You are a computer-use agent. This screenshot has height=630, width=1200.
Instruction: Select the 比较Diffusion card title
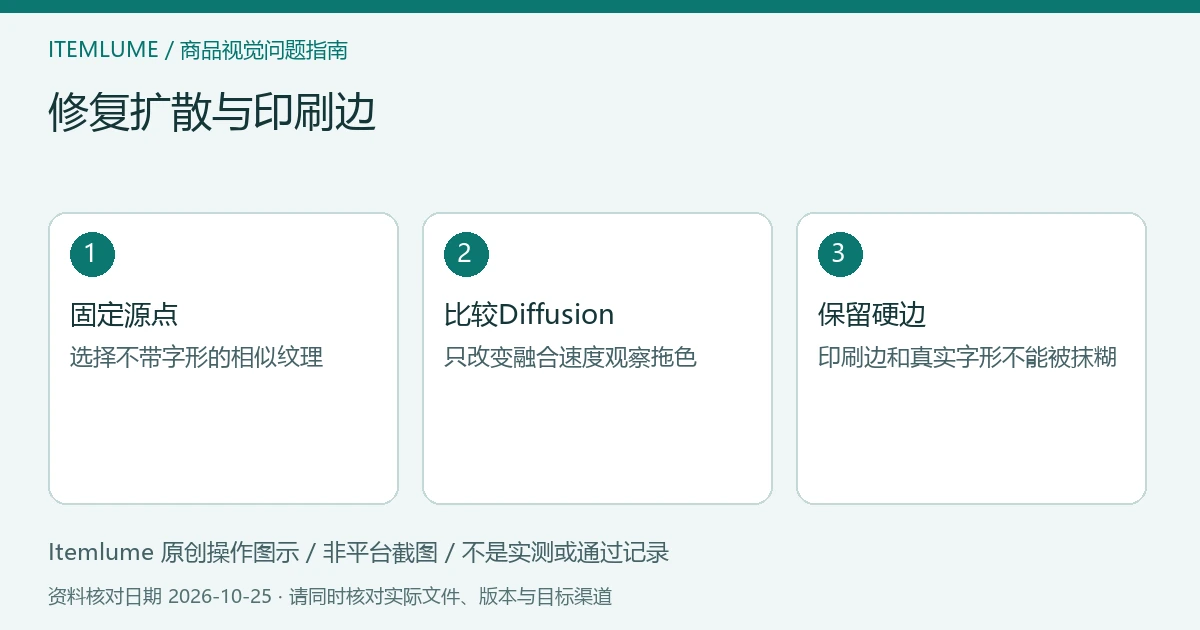pos(529,315)
